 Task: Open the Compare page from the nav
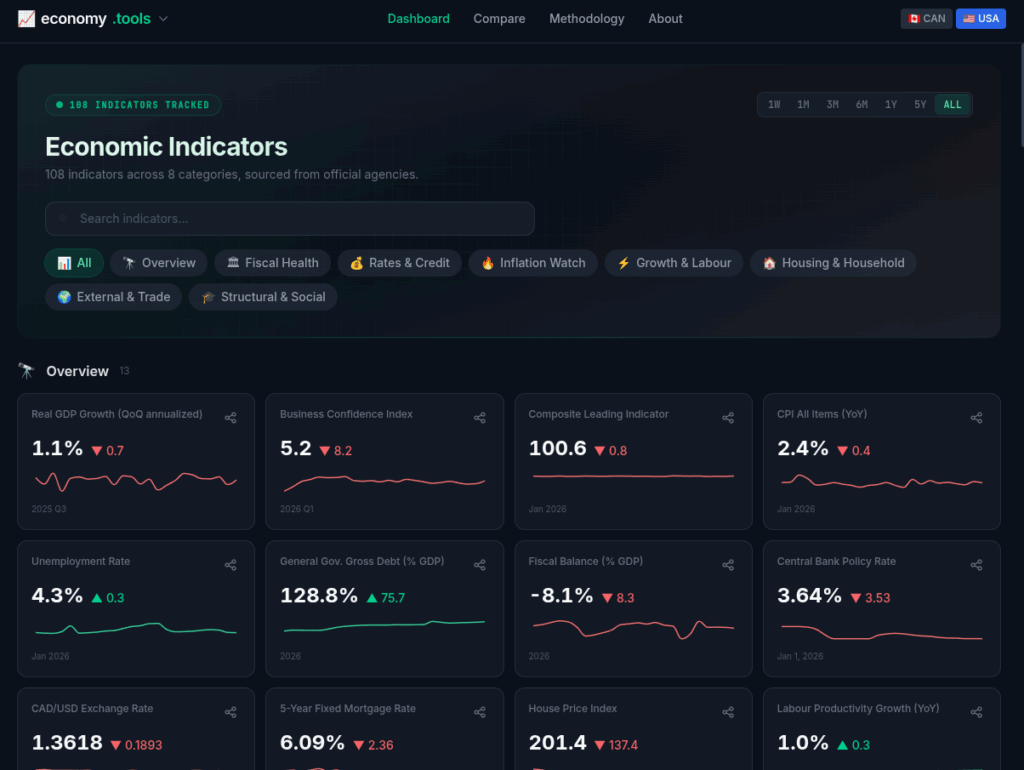coord(499,19)
